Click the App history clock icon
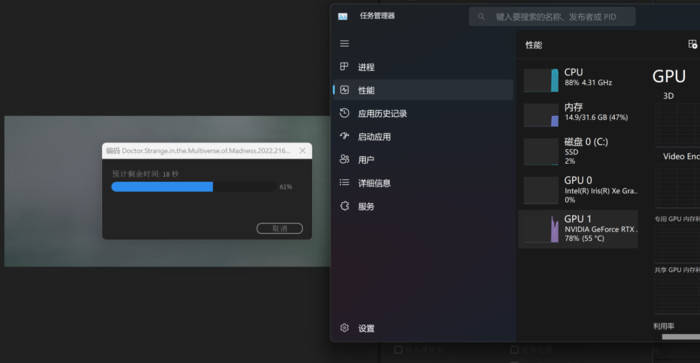700x363 pixels. [344, 113]
